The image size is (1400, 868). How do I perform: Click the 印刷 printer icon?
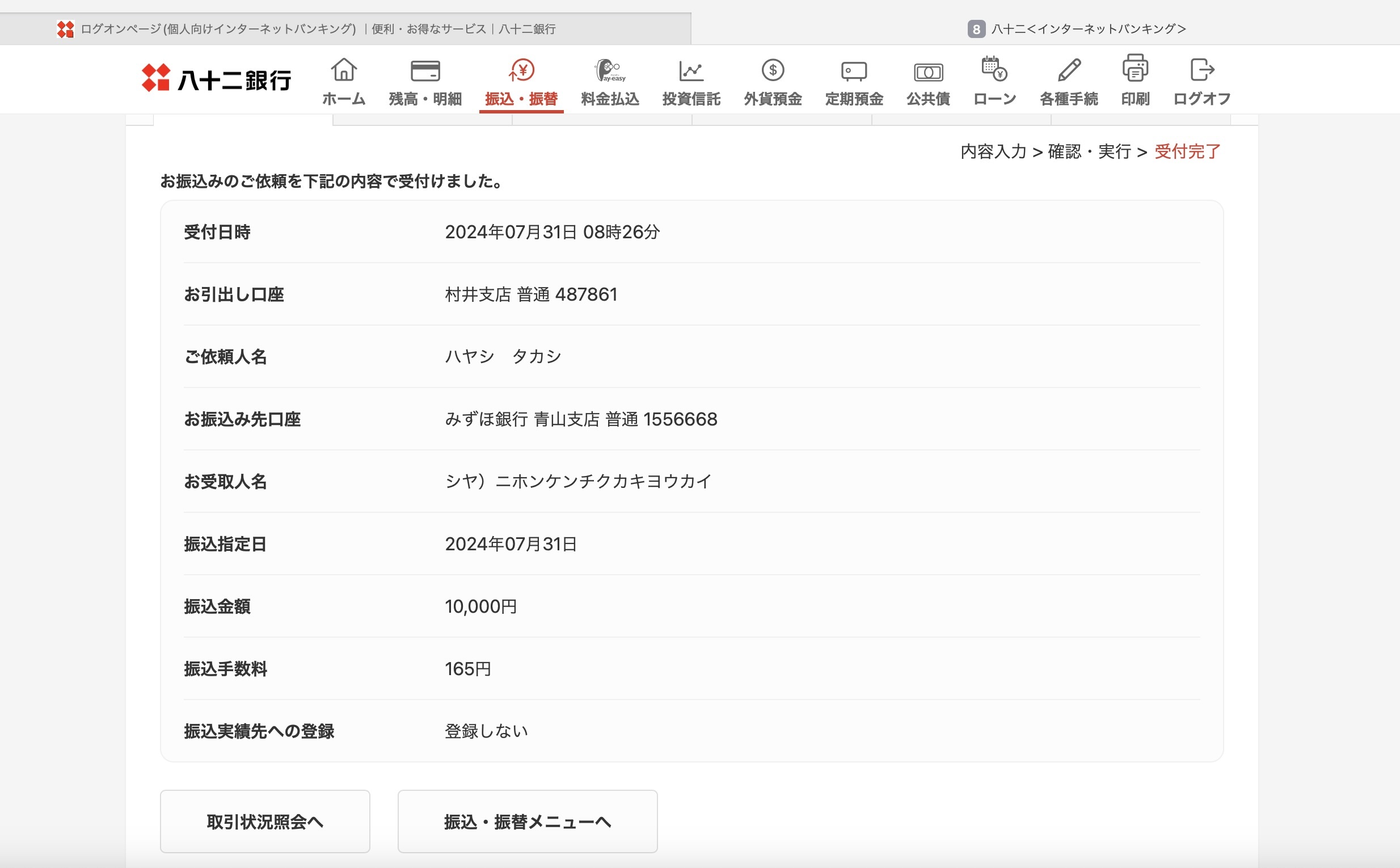click(1135, 68)
